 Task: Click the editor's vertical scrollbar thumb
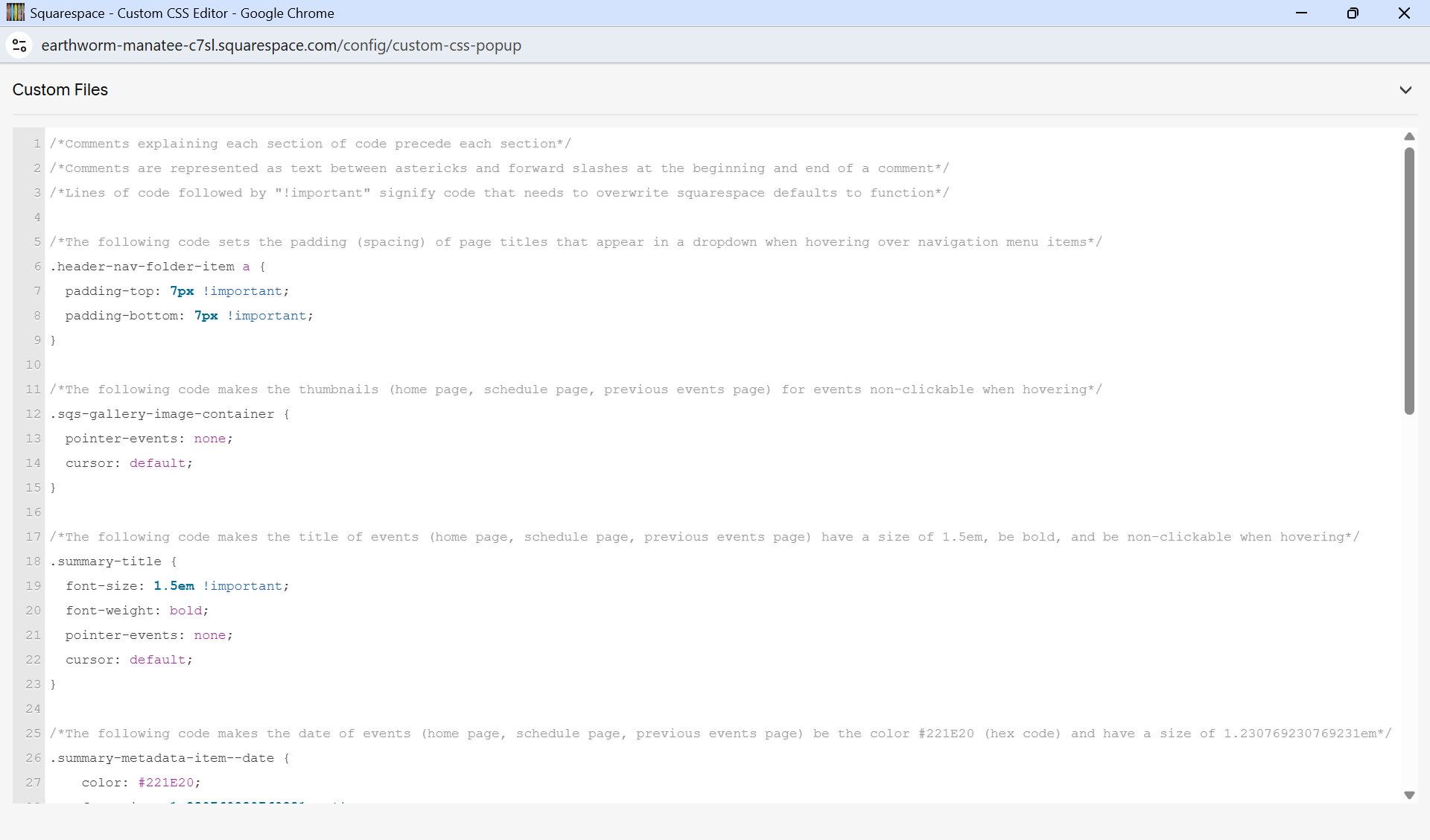tap(1409, 280)
